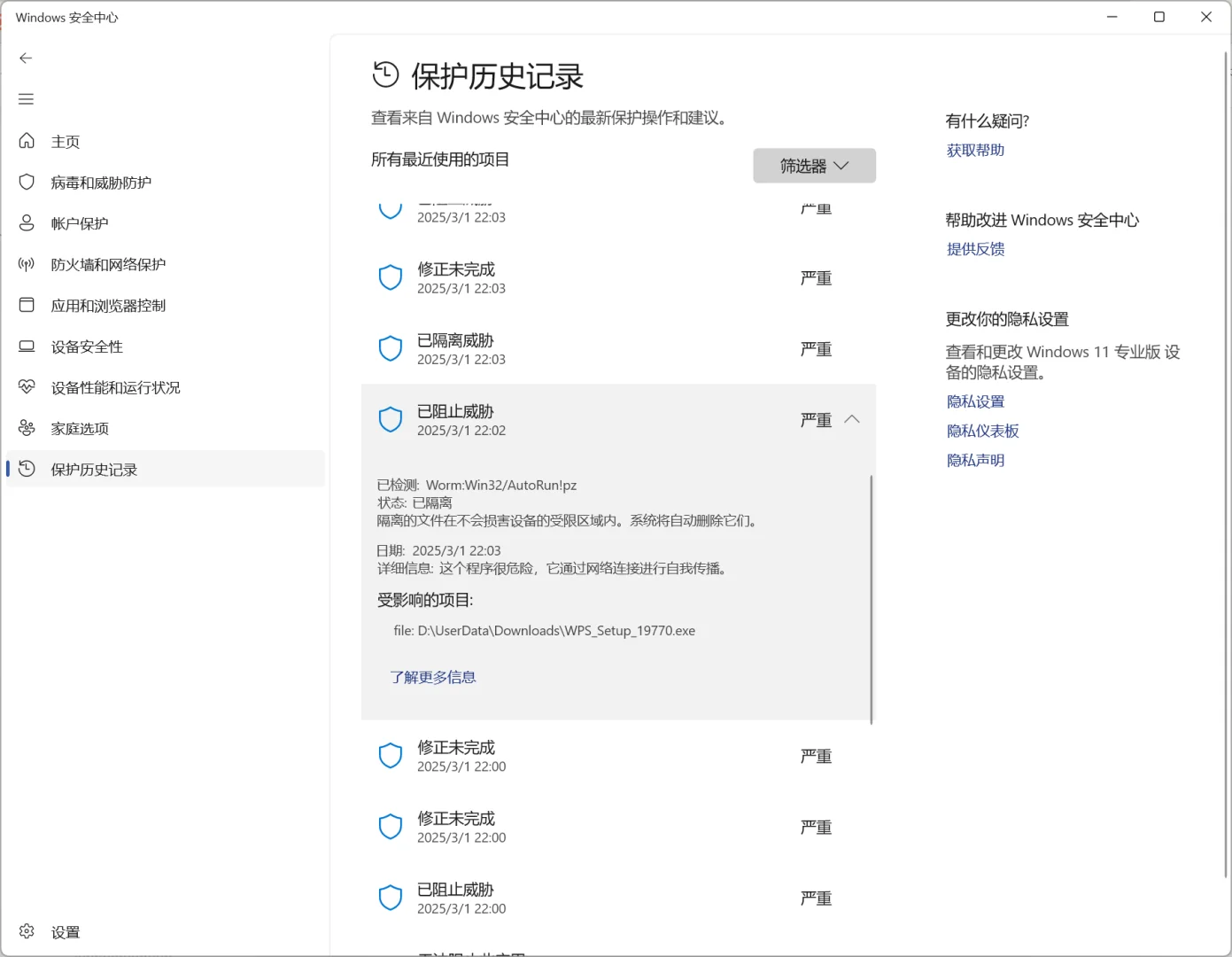The height and width of the screenshot is (957, 1232).
Task: Navigate back with the arrow icon
Action: [x=26, y=58]
